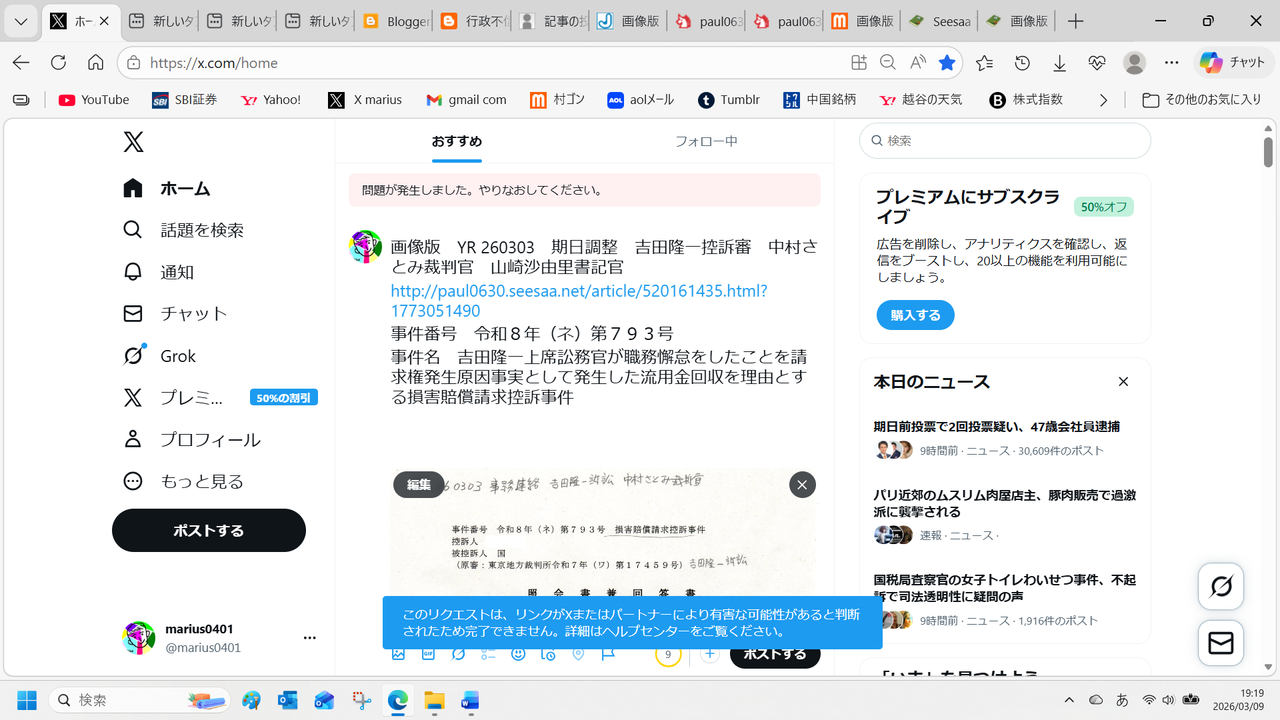This screenshot has width=1280, height=720.
Task: Show more bookmarks bar items
Action: 1103,100
